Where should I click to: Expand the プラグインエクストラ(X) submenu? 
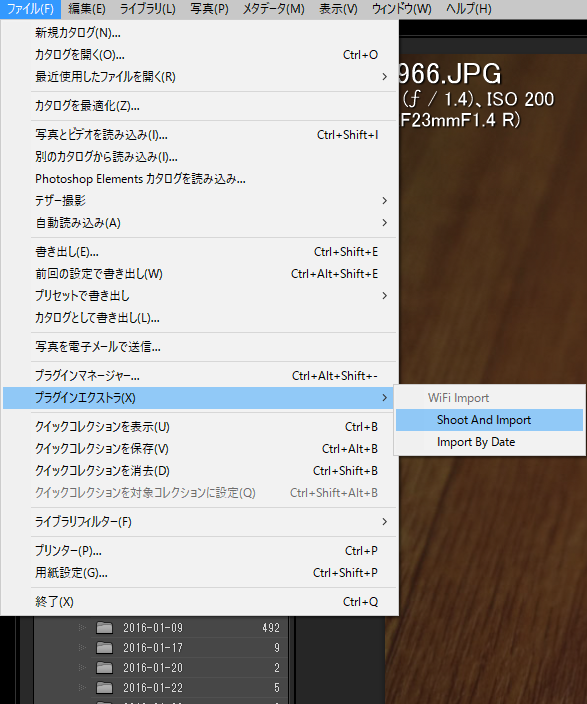pos(199,398)
